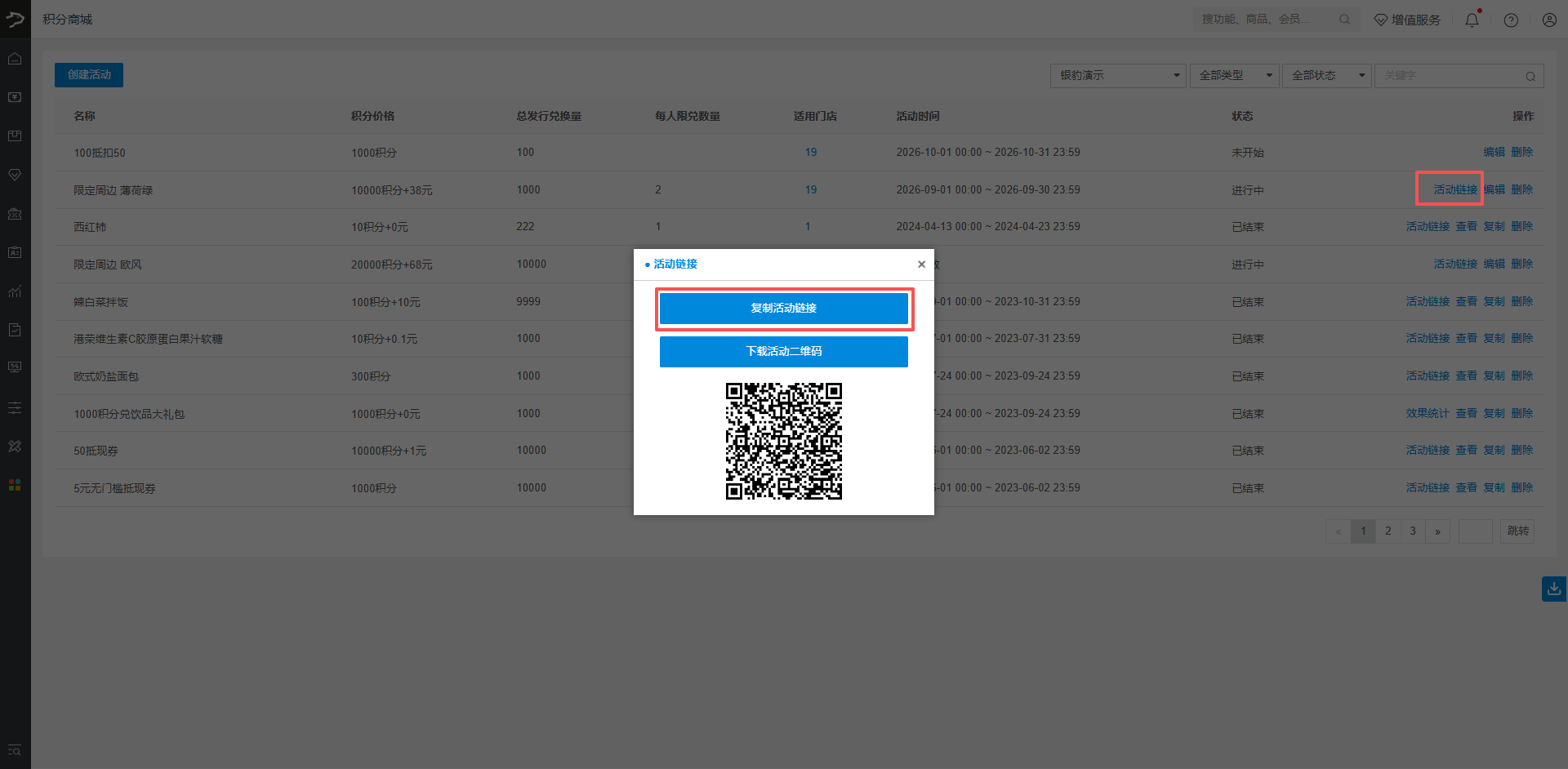
Task: Open the help question mark icon
Action: click(1511, 20)
